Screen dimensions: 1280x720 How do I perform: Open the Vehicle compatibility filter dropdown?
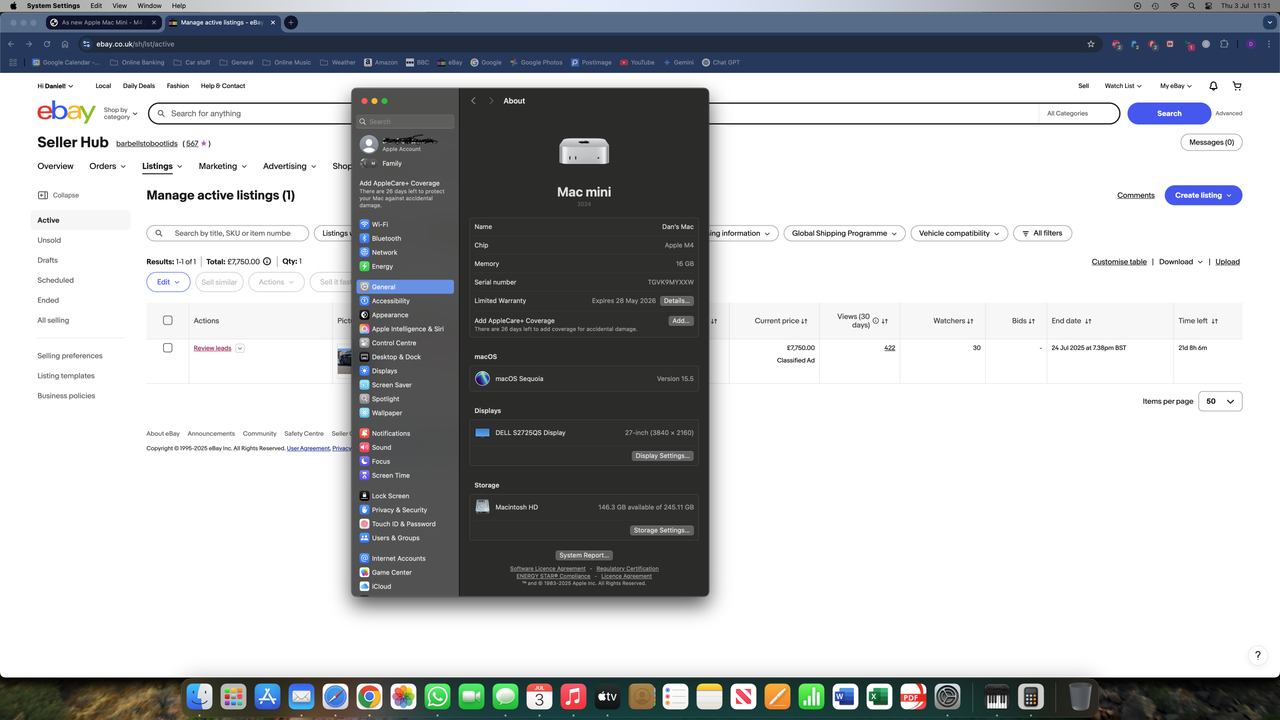[958, 233]
